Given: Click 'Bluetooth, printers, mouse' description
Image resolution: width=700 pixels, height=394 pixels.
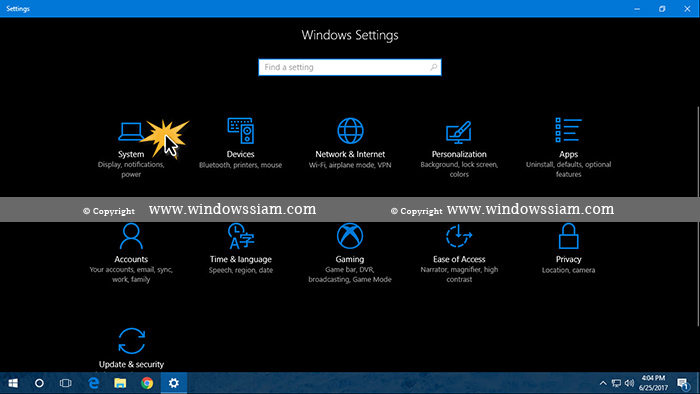Looking at the screenshot, I should tap(241, 165).
